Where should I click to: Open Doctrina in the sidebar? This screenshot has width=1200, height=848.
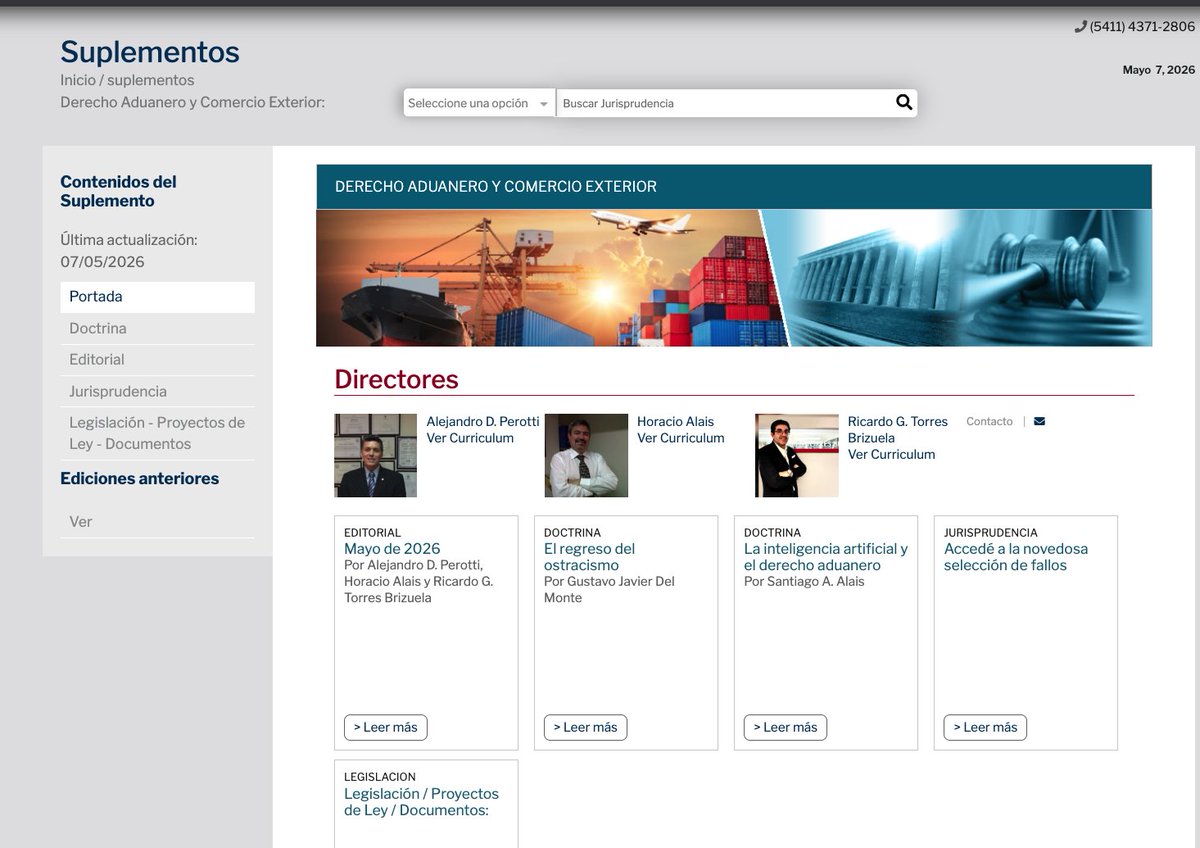click(x=157, y=328)
